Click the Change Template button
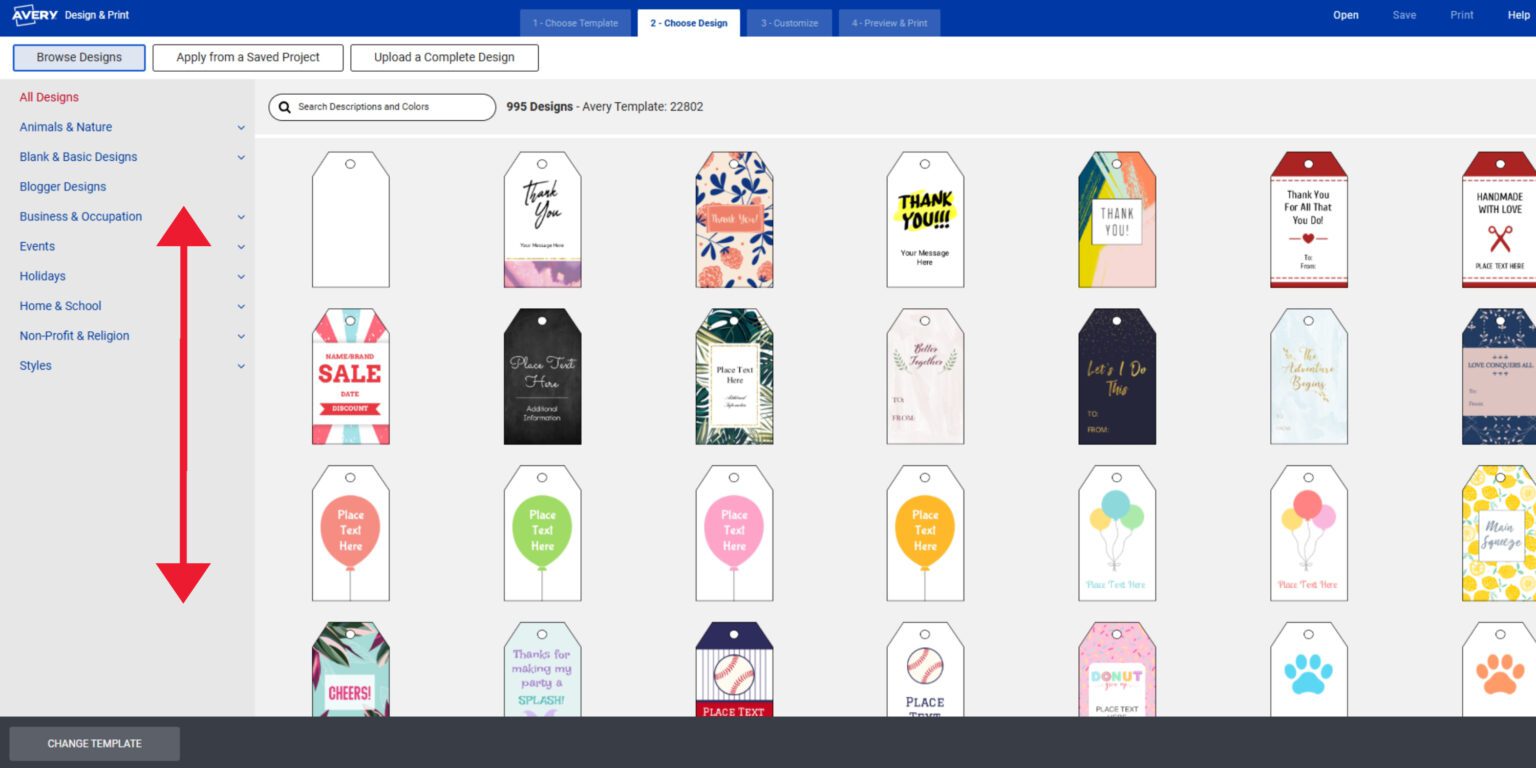Screen dimensions: 1536x768 click(94, 744)
